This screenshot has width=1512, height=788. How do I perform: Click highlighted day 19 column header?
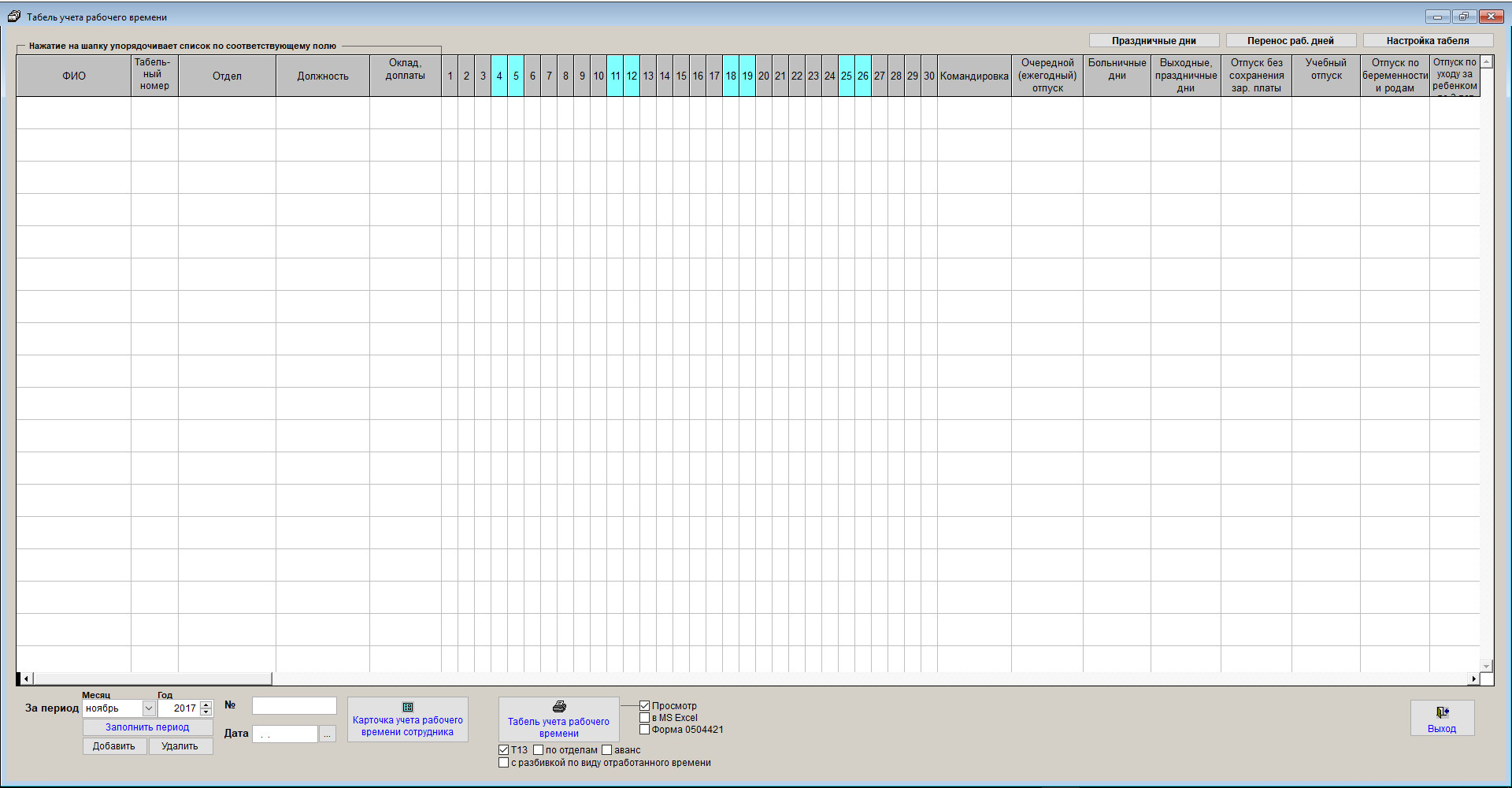[747, 76]
